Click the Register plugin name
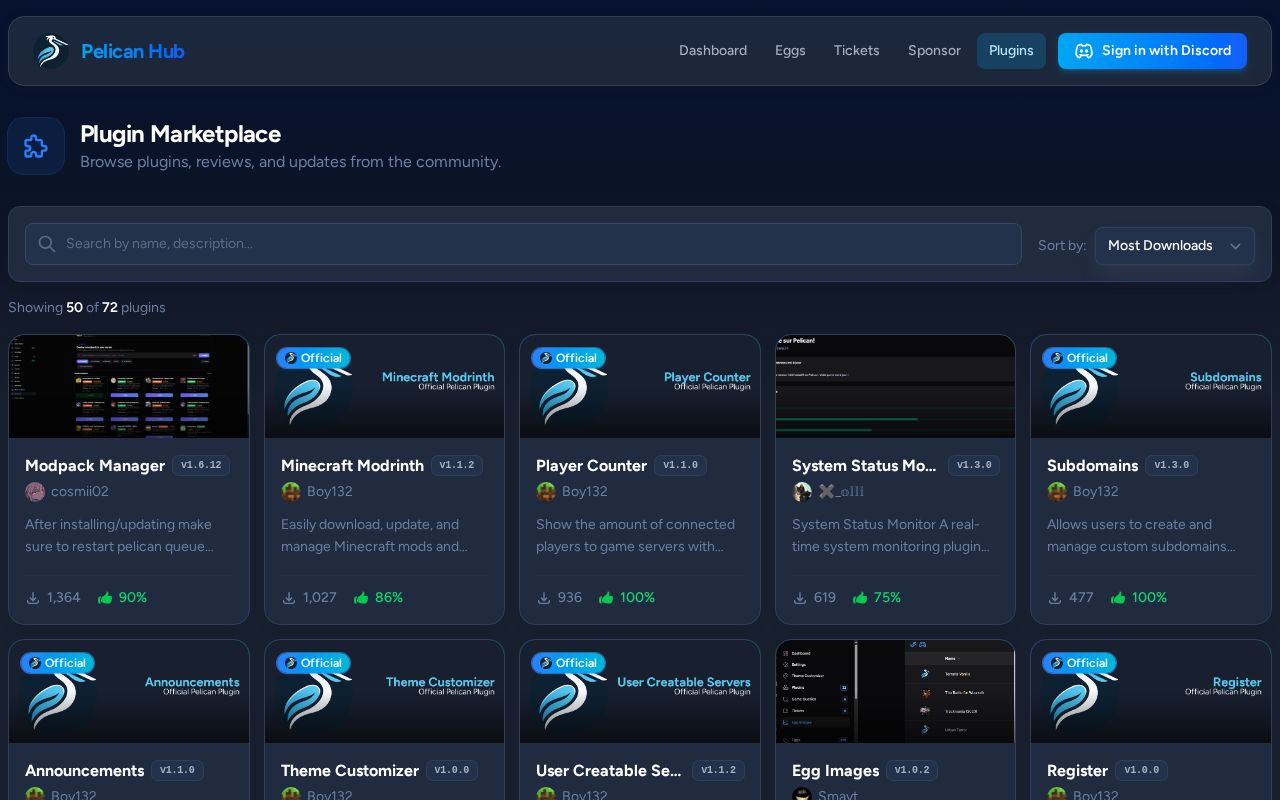1280x800 pixels. point(1077,771)
